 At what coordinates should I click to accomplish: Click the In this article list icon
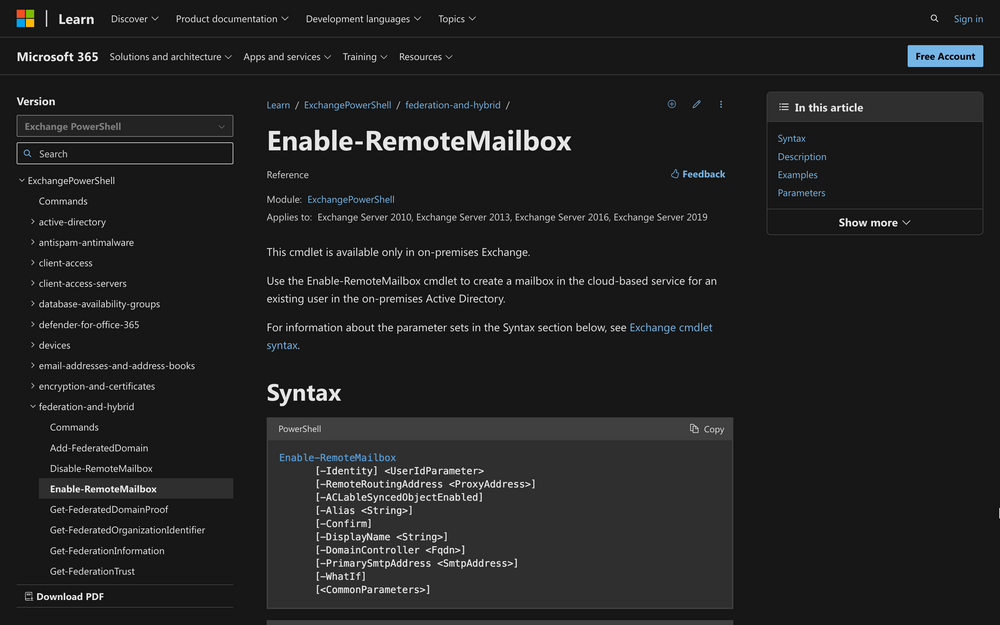click(782, 107)
